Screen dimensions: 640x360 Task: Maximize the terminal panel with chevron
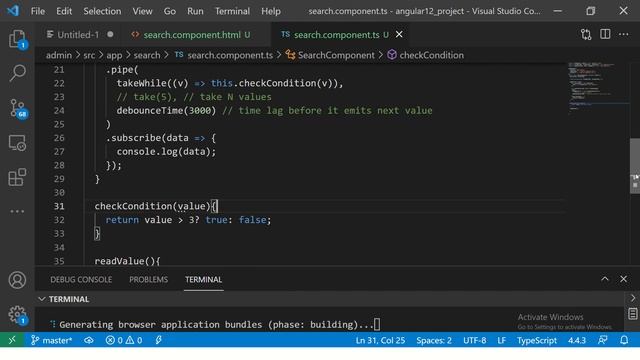605,279
